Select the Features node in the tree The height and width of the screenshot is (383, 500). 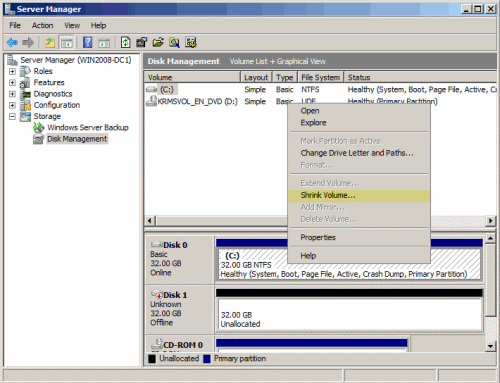coord(49,82)
